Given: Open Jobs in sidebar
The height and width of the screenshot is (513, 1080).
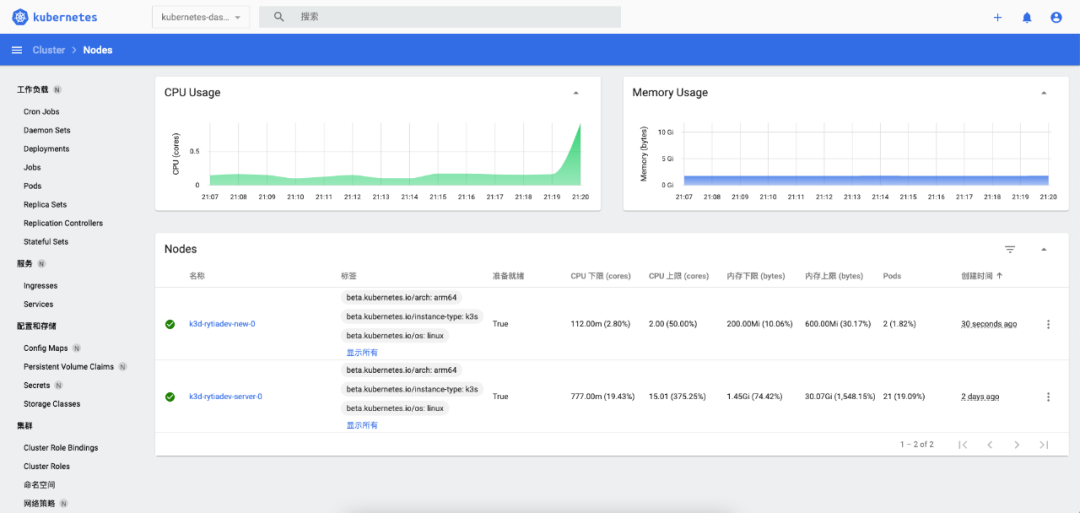Looking at the screenshot, I should [32, 167].
